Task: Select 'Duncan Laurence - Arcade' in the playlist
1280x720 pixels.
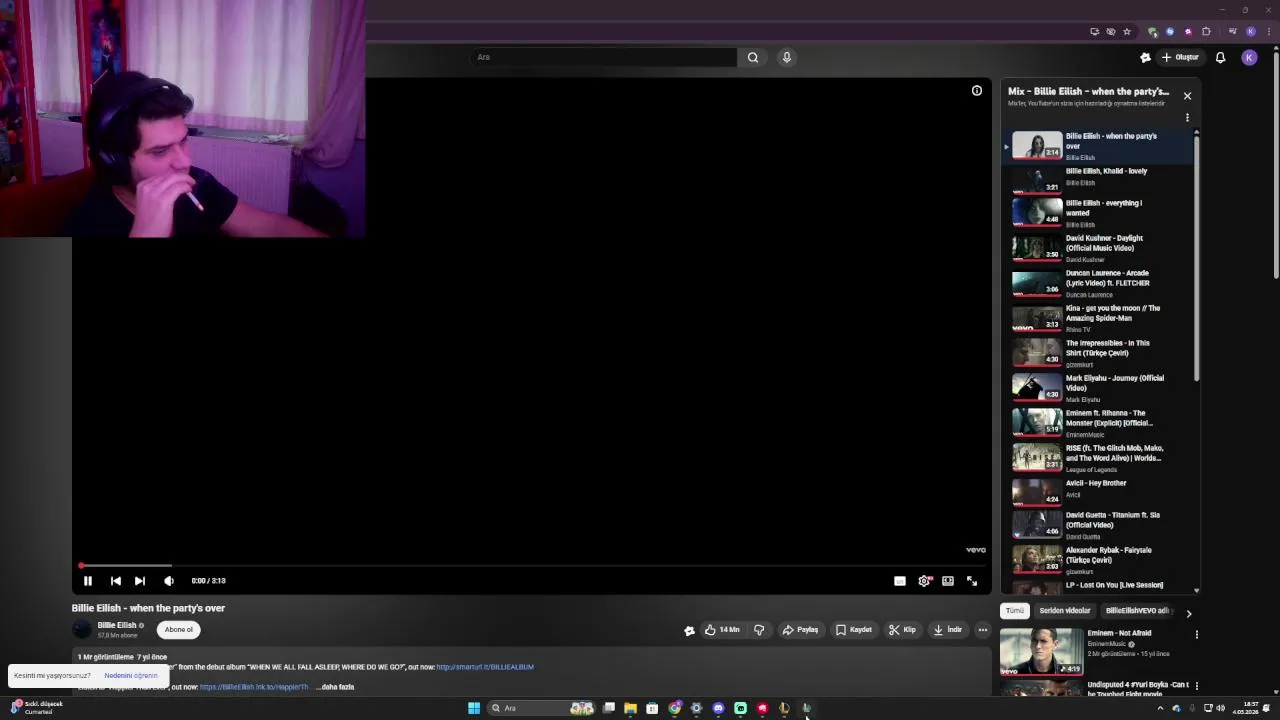Action: tap(1098, 282)
